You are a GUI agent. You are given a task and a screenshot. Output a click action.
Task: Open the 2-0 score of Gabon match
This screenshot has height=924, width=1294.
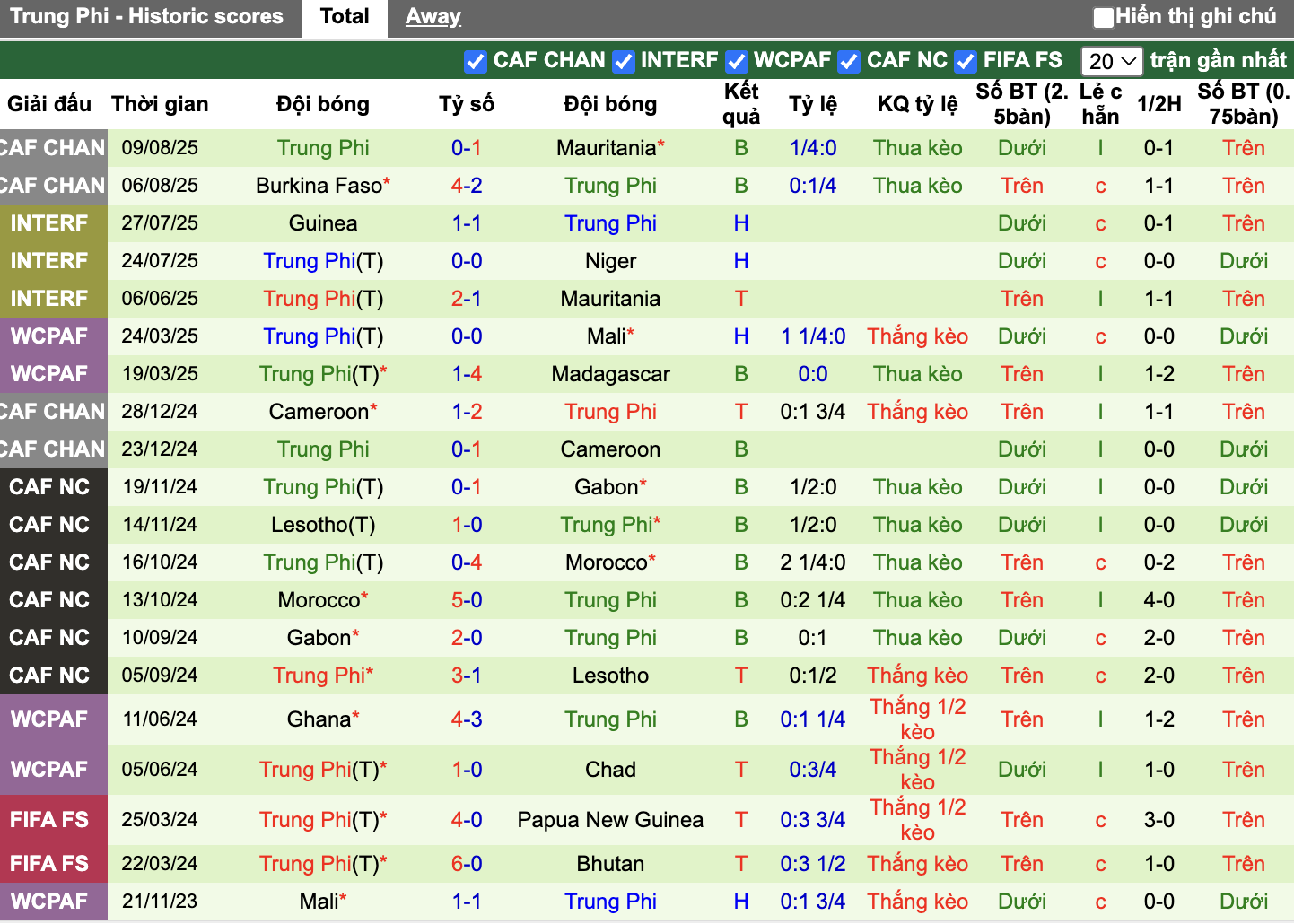467,638
